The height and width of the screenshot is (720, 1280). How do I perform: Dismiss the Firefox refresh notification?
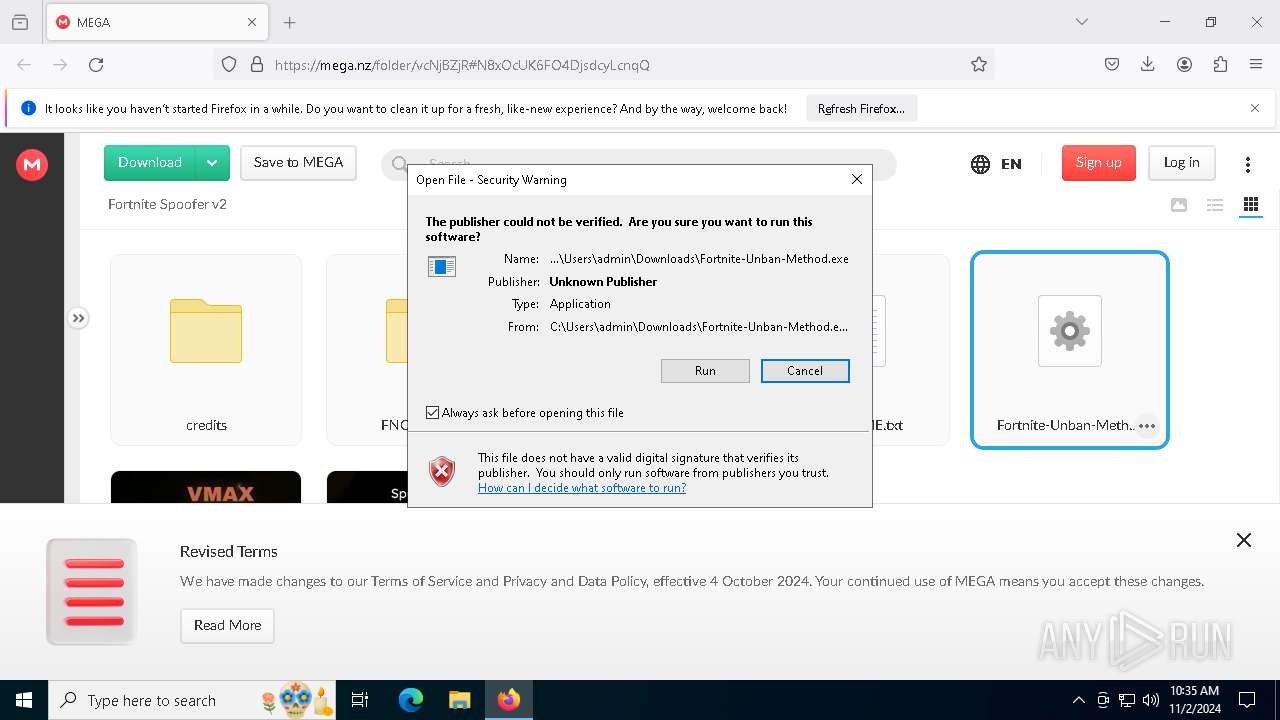click(x=1255, y=108)
